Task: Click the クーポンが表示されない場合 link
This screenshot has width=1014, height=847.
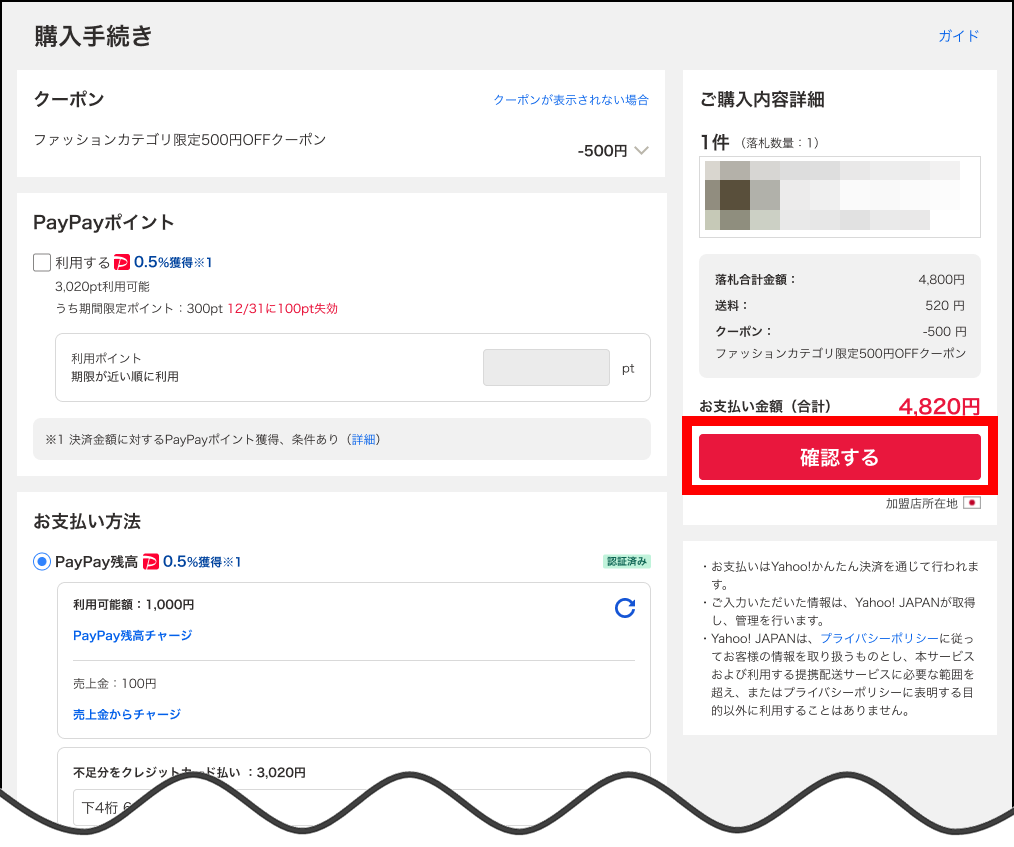Action: point(572,100)
